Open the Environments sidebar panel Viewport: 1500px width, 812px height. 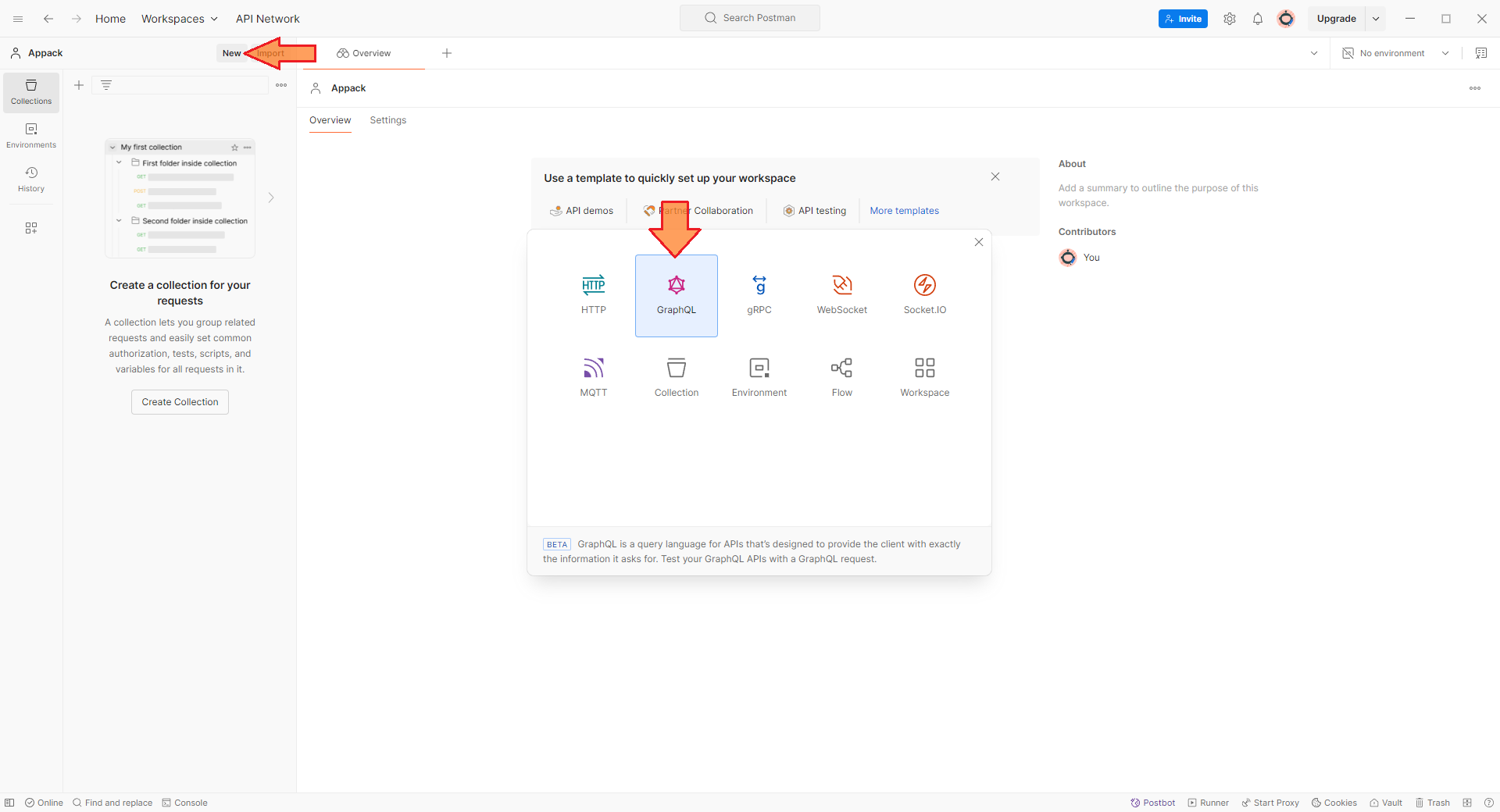point(31,136)
